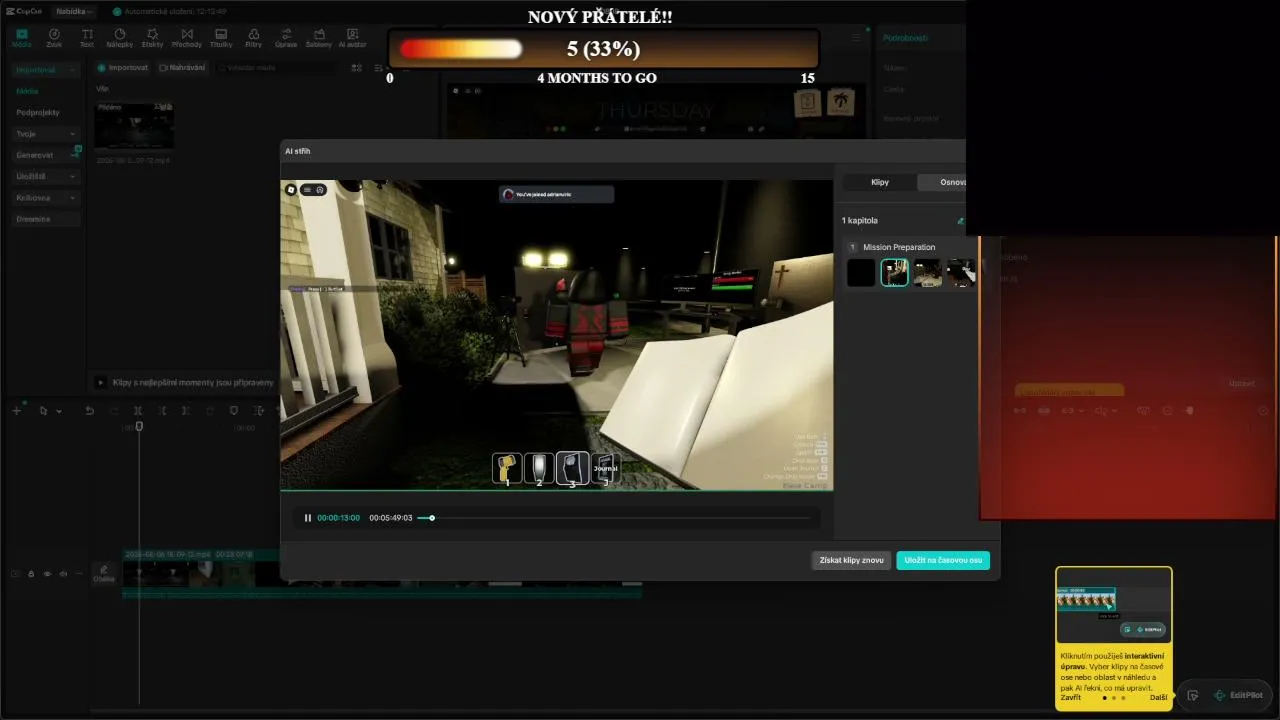This screenshot has height=720, width=1280.
Task: Click the interactive edit icon left of EditPilot
Action: click(x=1192, y=695)
